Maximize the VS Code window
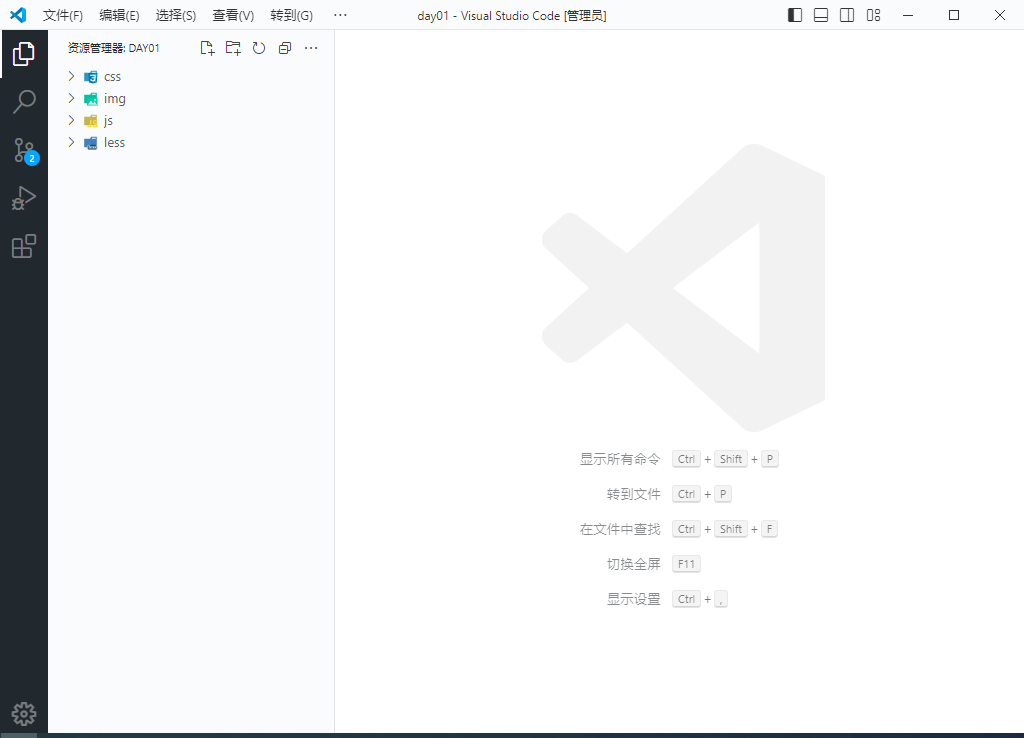 954,15
